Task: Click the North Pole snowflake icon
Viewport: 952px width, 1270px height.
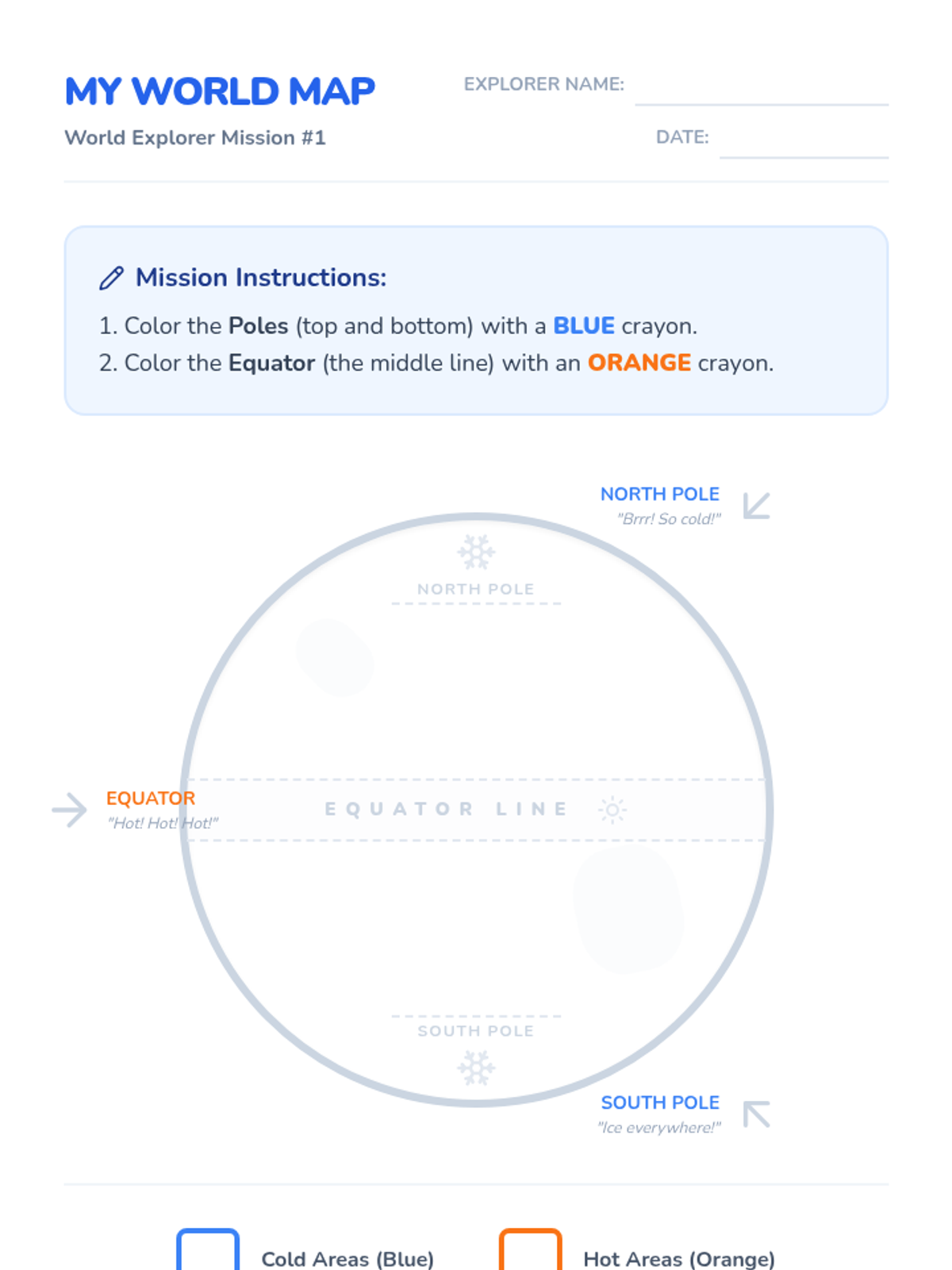Action: coord(476,552)
